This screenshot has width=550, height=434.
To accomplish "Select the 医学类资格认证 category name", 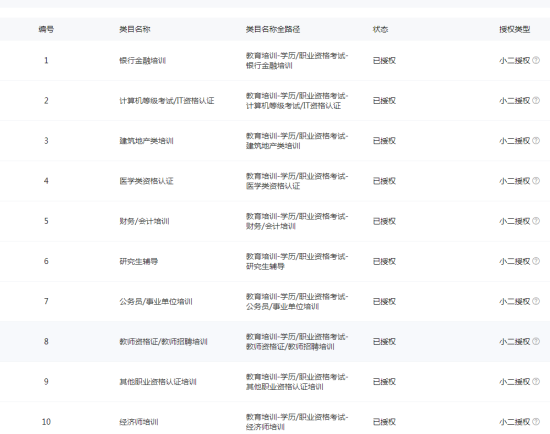I will tap(146, 181).
